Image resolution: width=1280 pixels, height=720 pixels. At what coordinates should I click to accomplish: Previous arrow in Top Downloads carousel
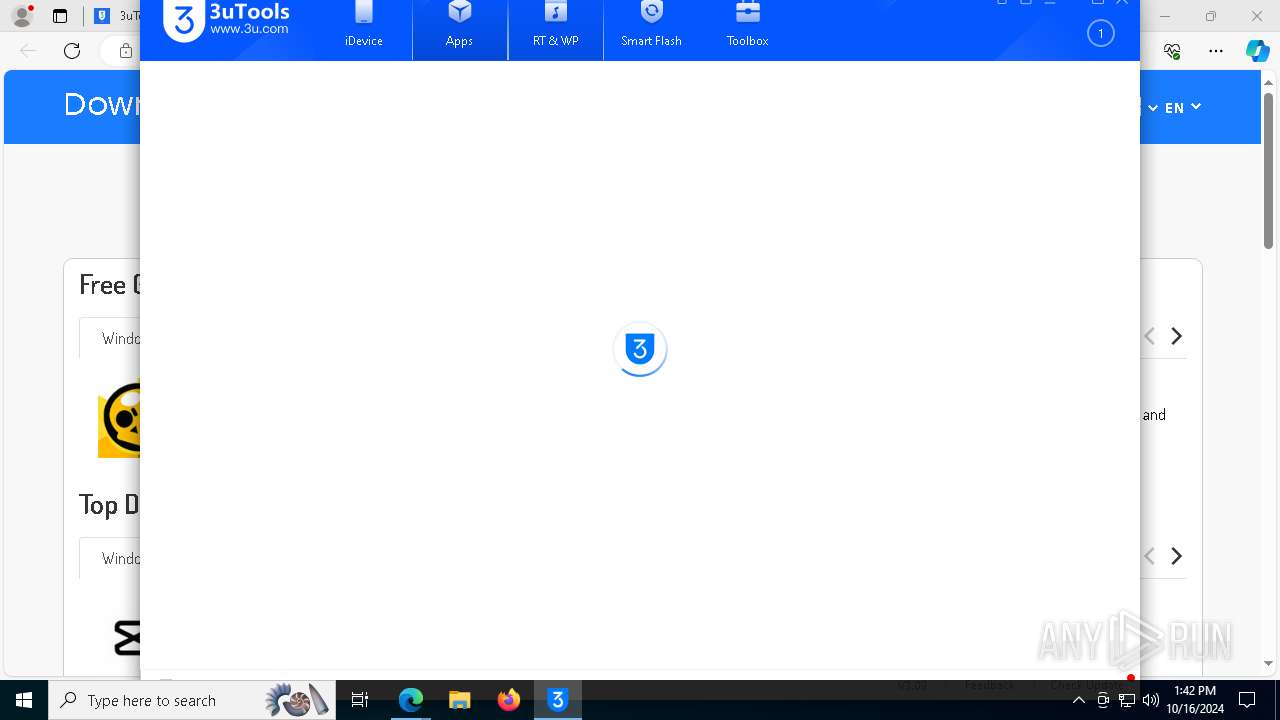click(x=1149, y=556)
